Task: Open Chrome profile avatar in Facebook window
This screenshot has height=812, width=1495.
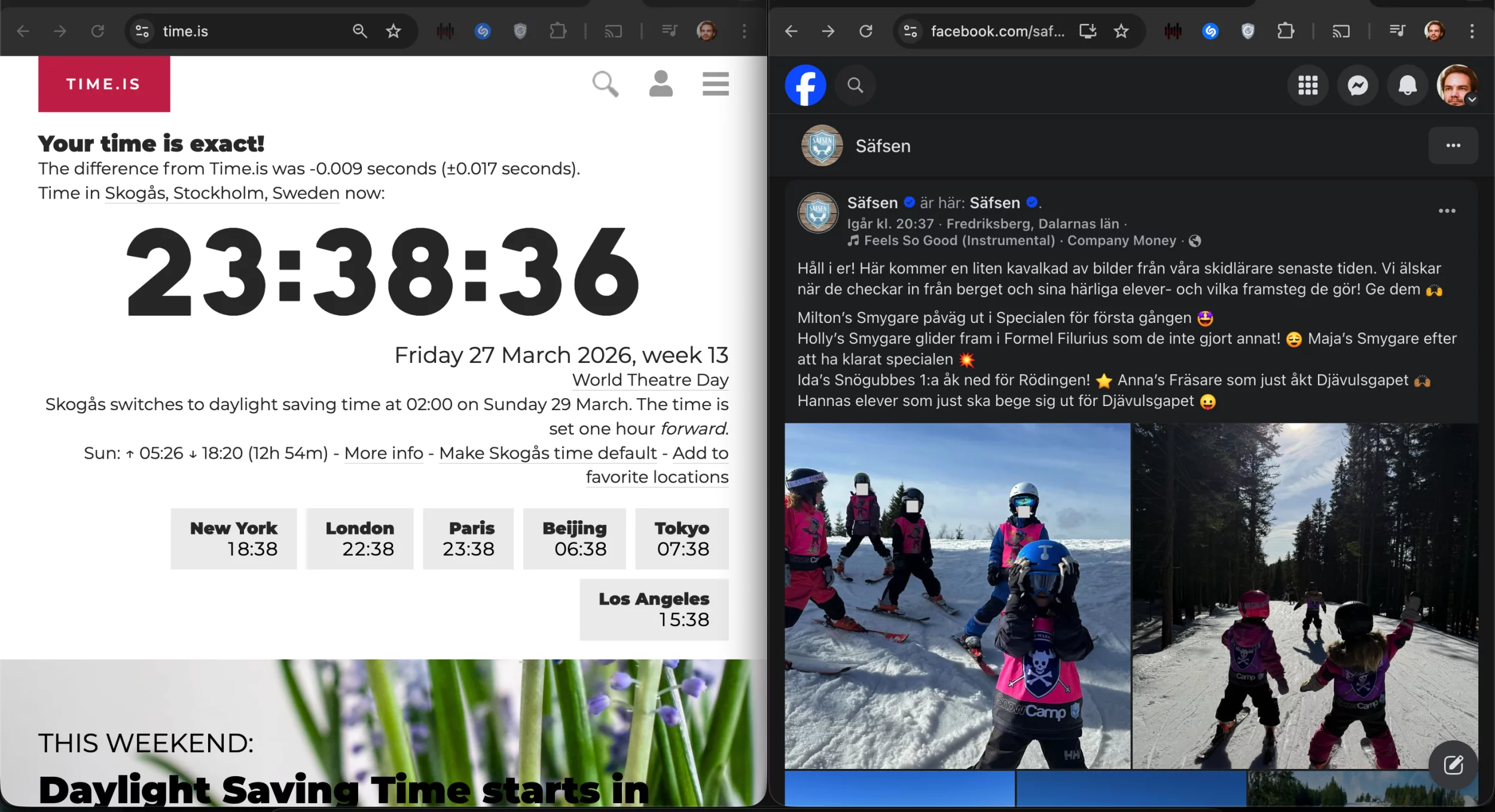Action: point(1434,31)
